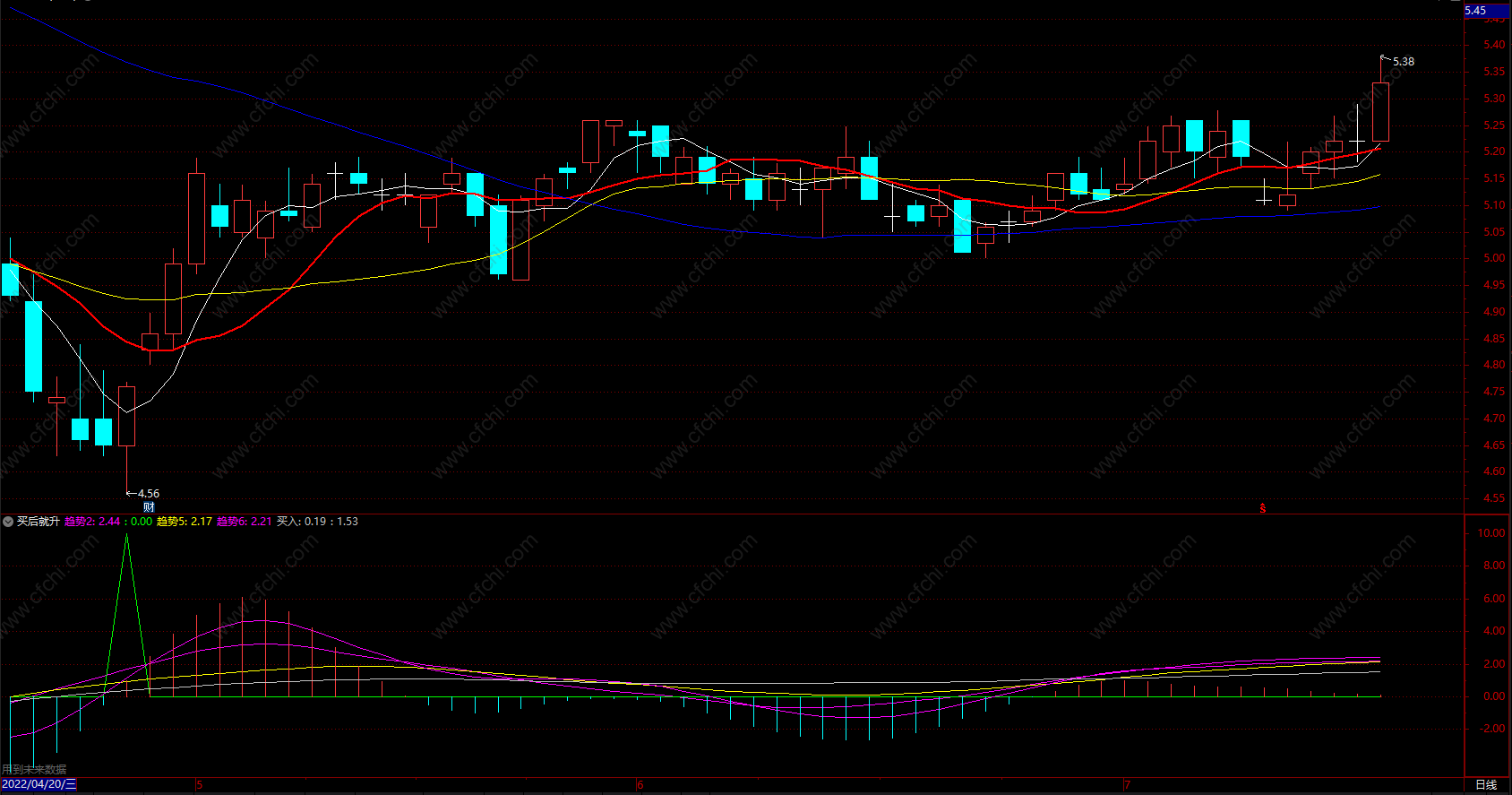
Task: Click the latest red candlestick near 5.38
Action: pos(1380,112)
